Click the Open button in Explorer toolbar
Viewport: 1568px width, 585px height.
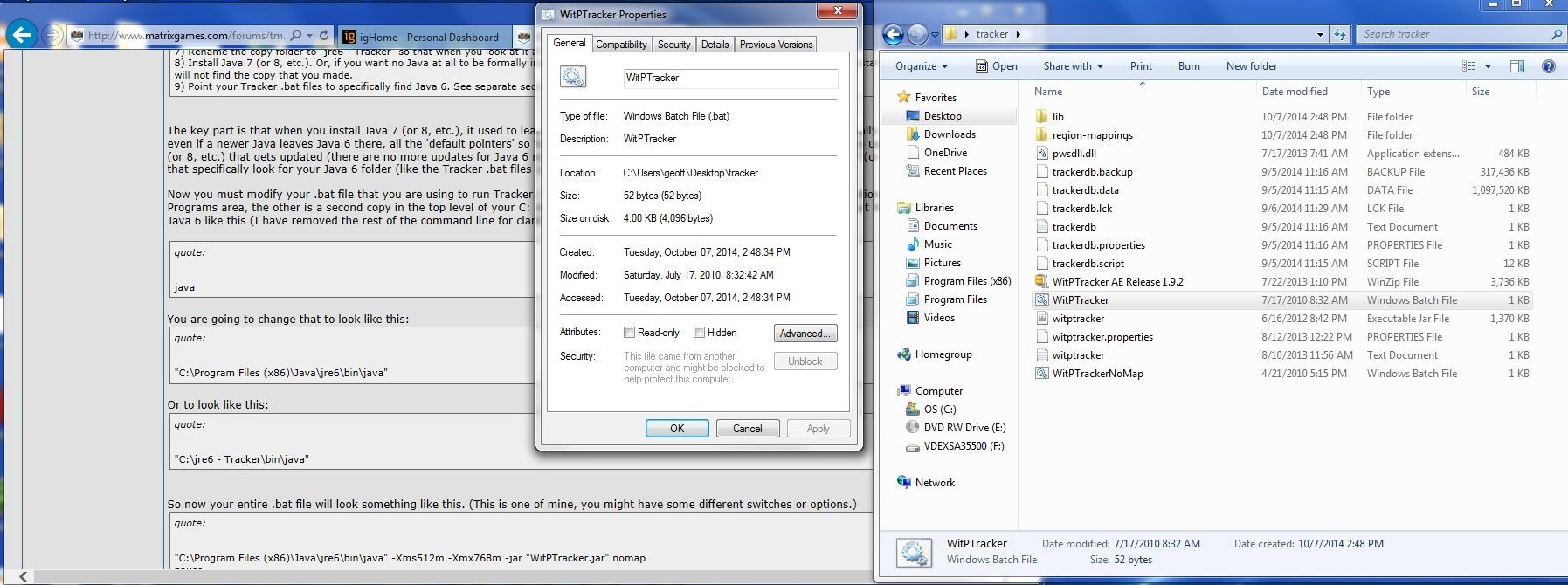pos(996,66)
